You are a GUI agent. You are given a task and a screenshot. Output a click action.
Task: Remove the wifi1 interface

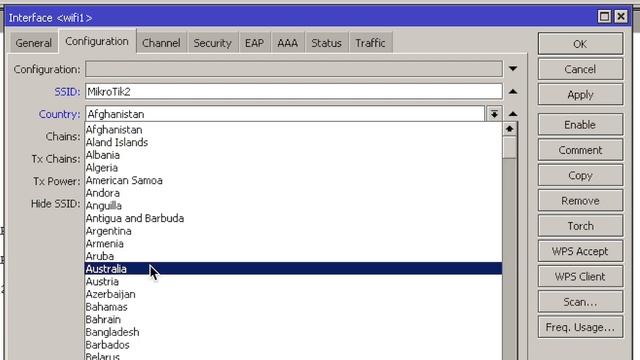coord(580,201)
